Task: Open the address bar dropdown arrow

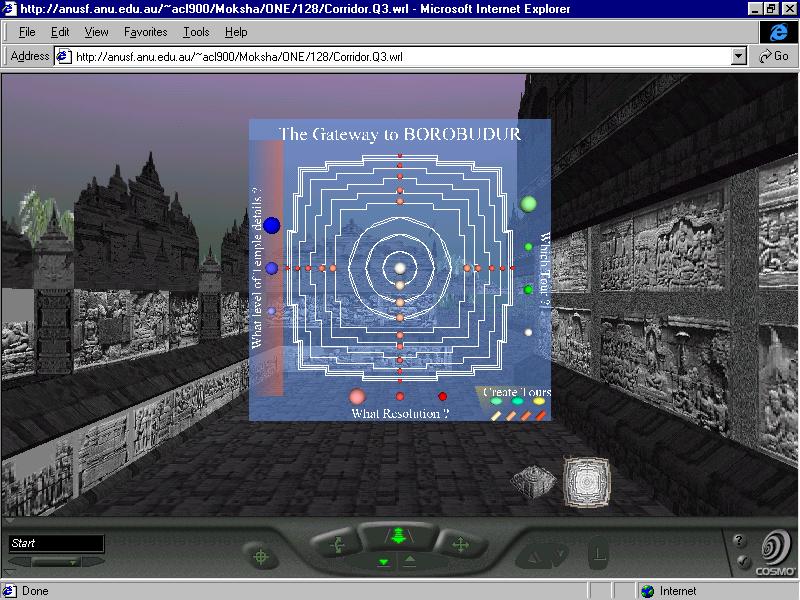Action: click(739, 57)
